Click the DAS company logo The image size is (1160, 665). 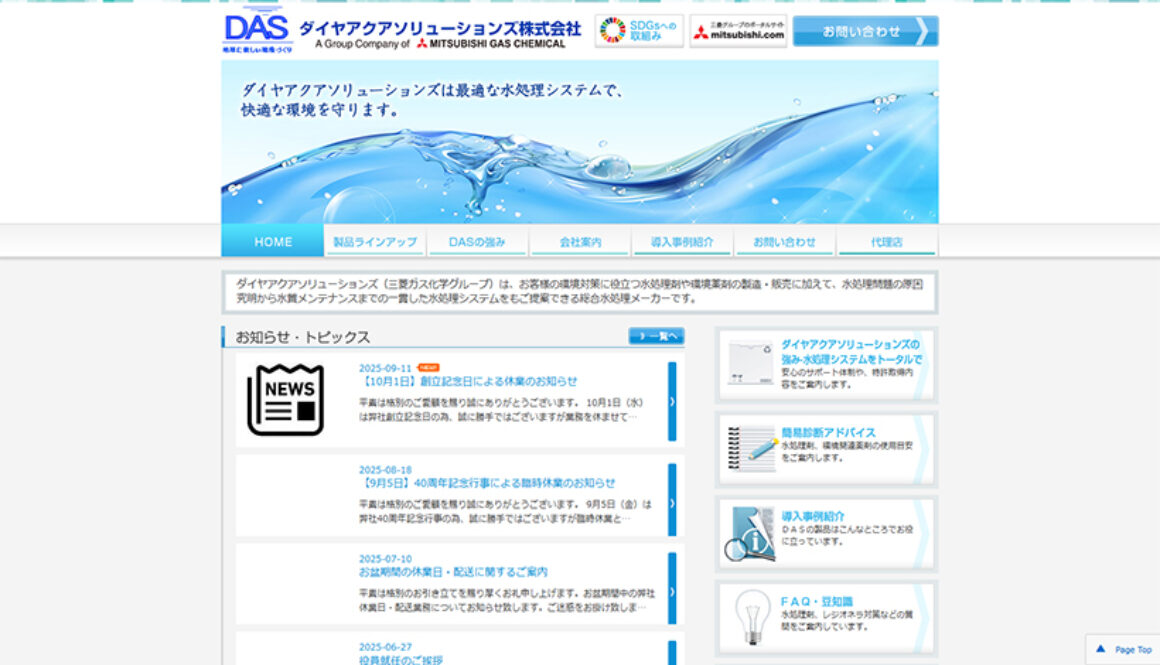tap(257, 31)
